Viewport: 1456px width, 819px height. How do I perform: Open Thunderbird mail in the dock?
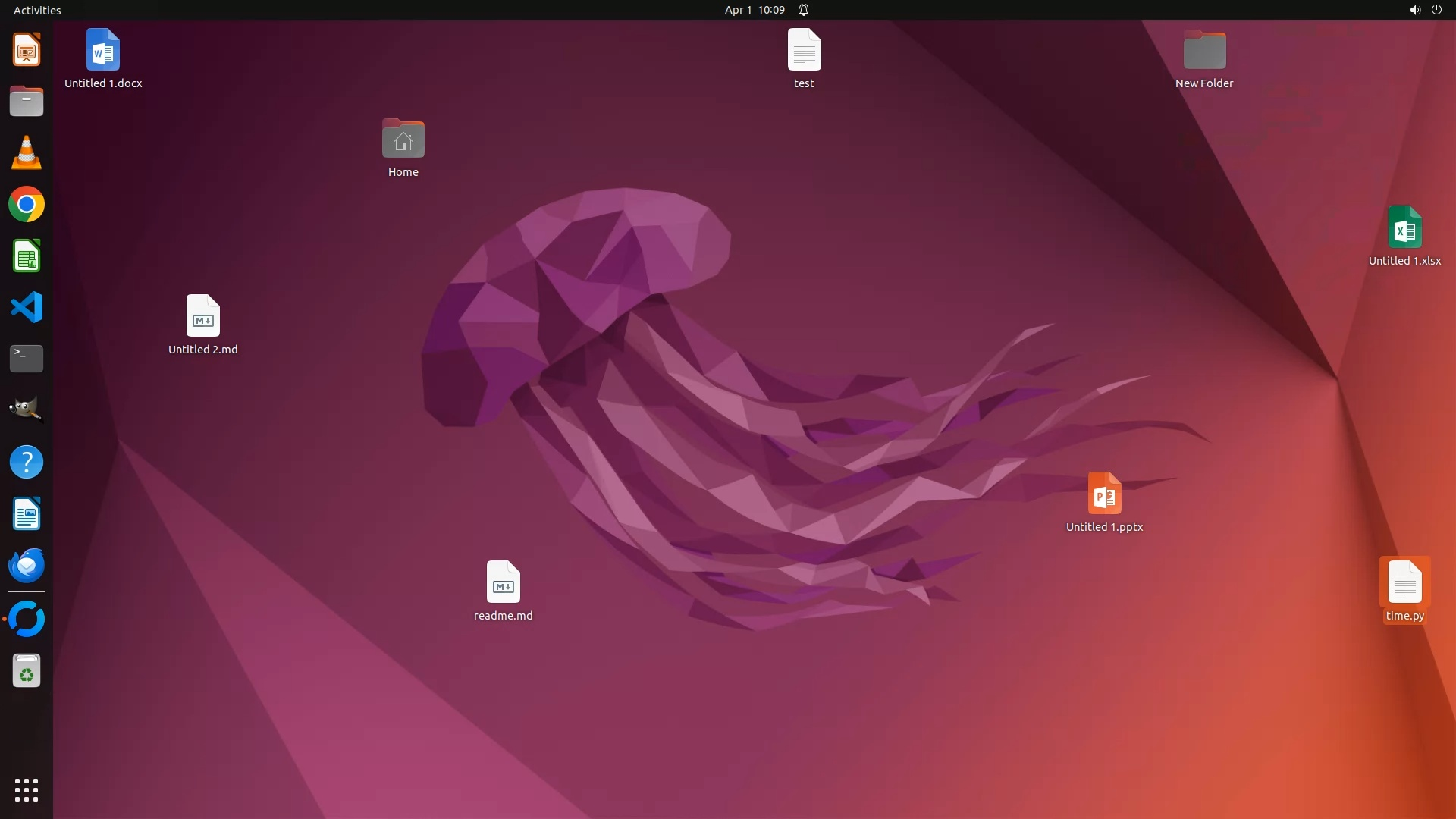tap(27, 566)
